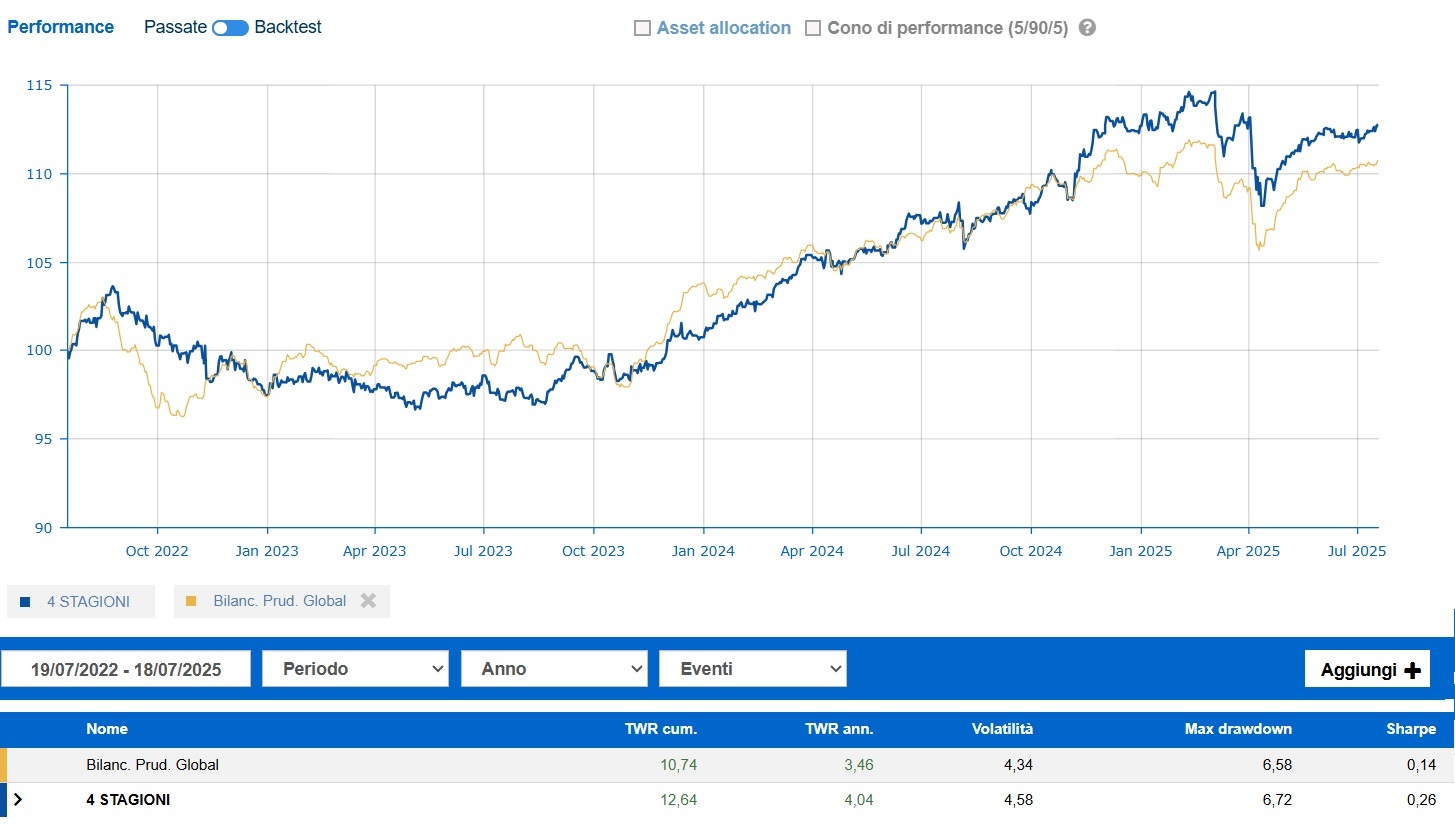Open the Anno dropdown
Viewport: 1455px width, 838px height.
click(x=554, y=669)
